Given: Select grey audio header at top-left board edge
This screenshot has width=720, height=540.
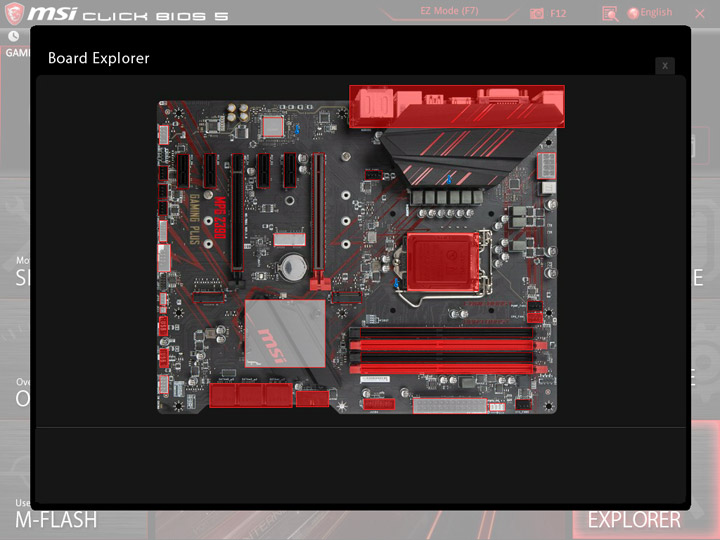Looking at the screenshot, I should click(x=163, y=135).
